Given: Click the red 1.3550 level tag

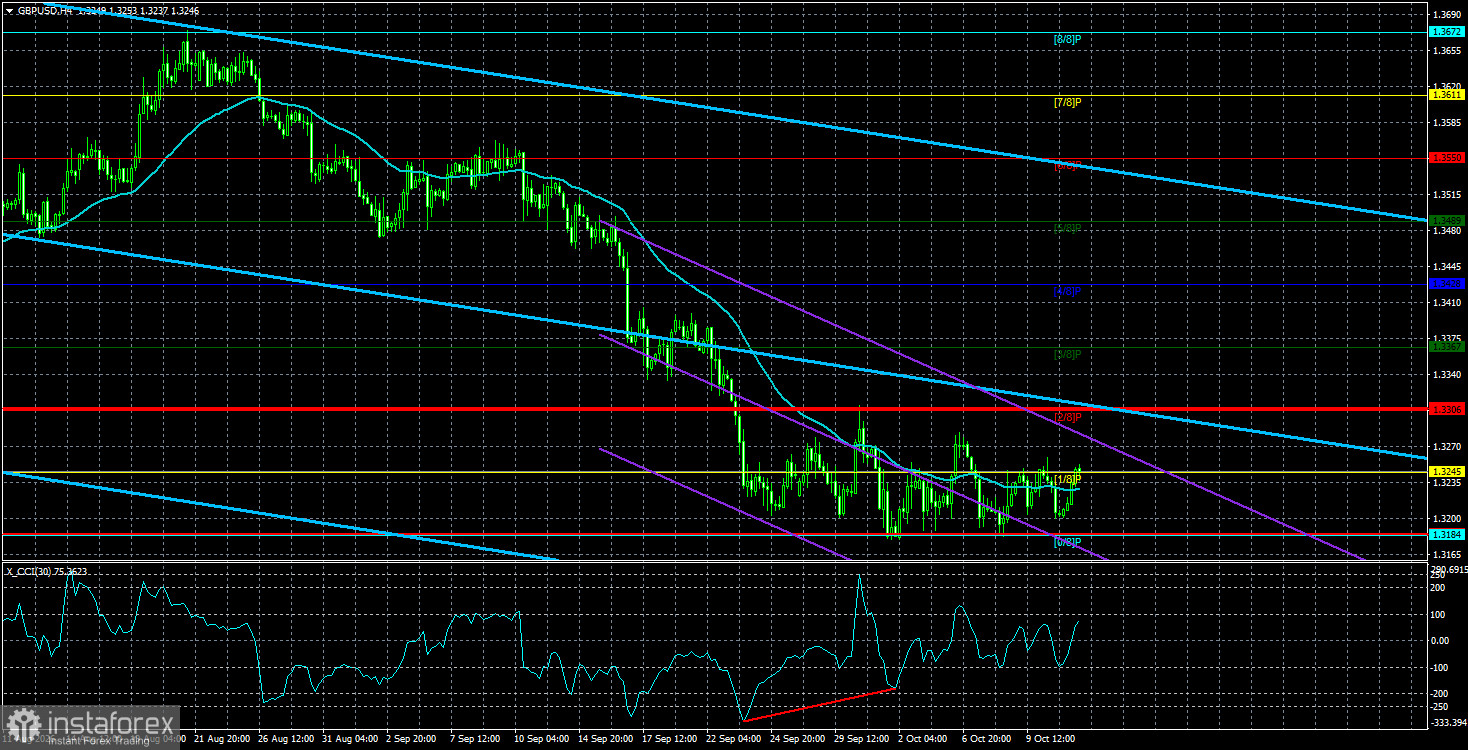Looking at the screenshot, I should [x=1447, y=158].
